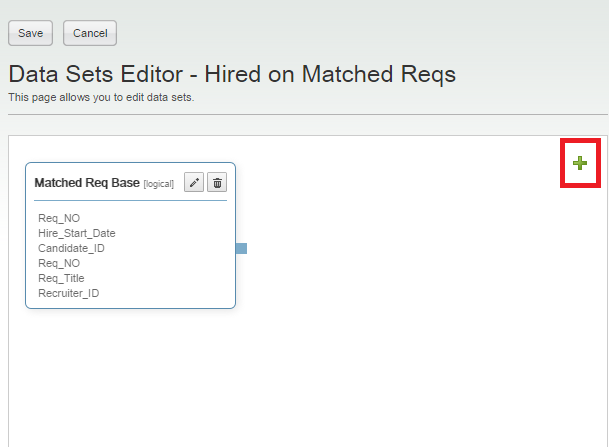Select the Recruiter_ID field
The height and width of the screenshot is (447, 609).
tap(69, 293)
